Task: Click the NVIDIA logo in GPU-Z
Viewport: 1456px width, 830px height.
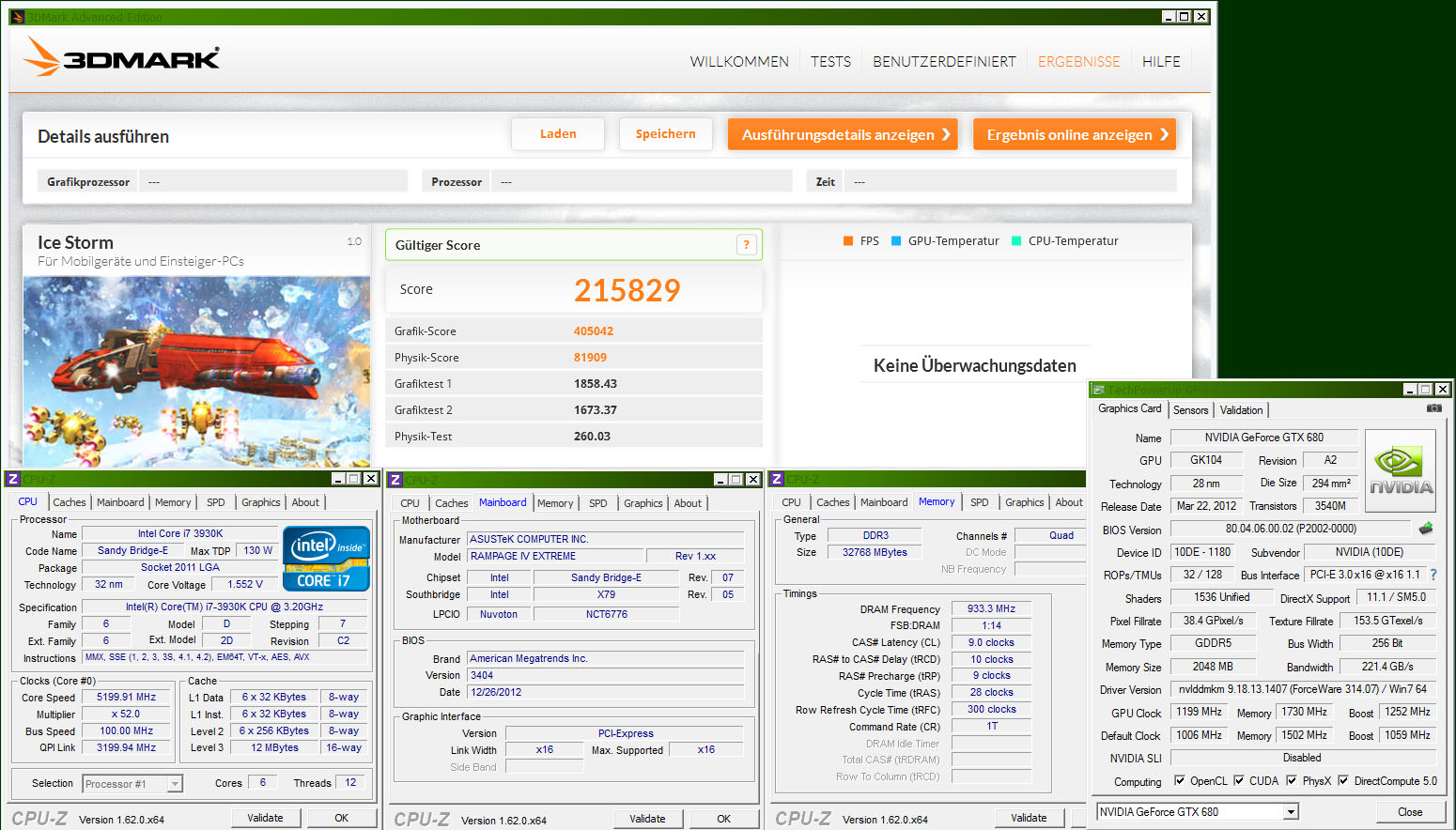Action: click(x=1400, y=469)
